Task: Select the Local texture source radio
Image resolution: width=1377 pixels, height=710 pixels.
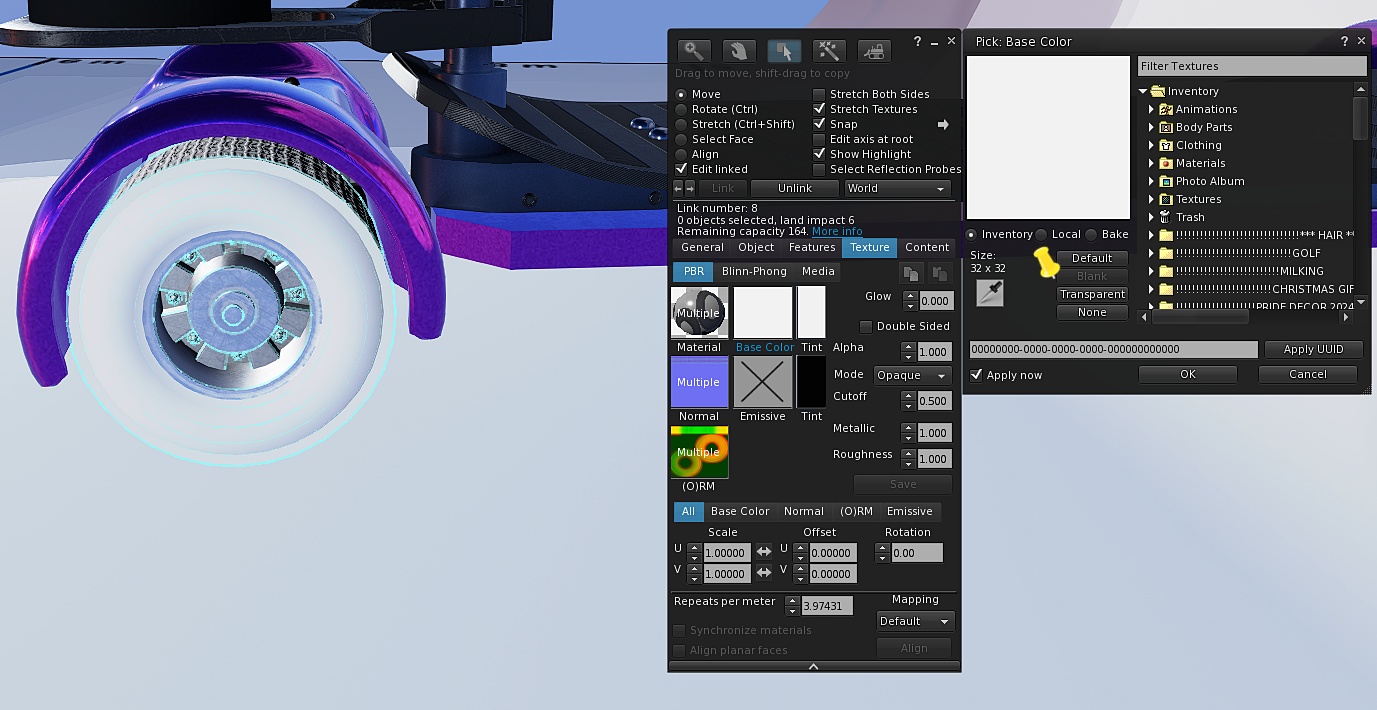Action: click(x=1042, y=235)
